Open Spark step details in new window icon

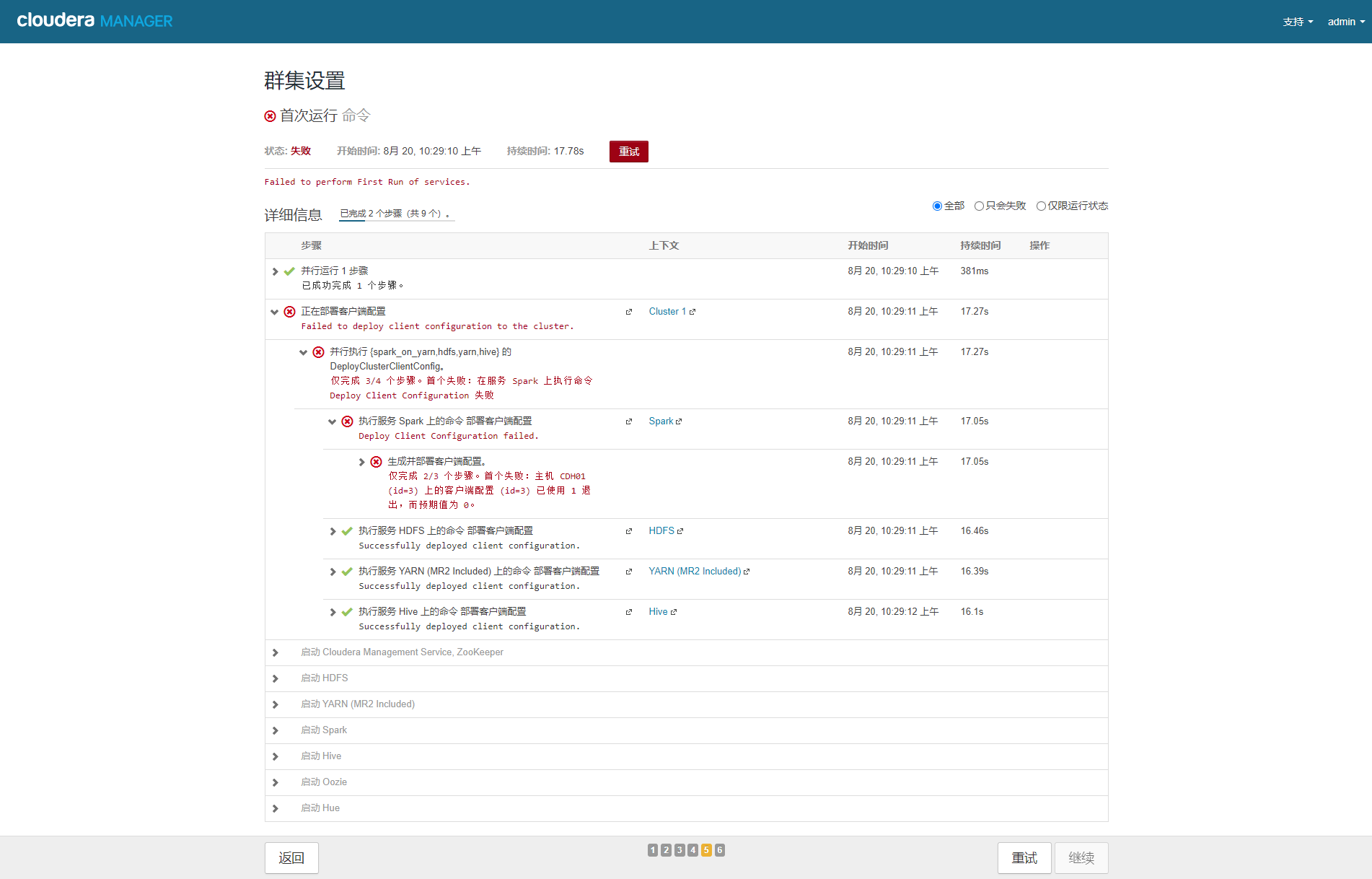coord(629,421)
